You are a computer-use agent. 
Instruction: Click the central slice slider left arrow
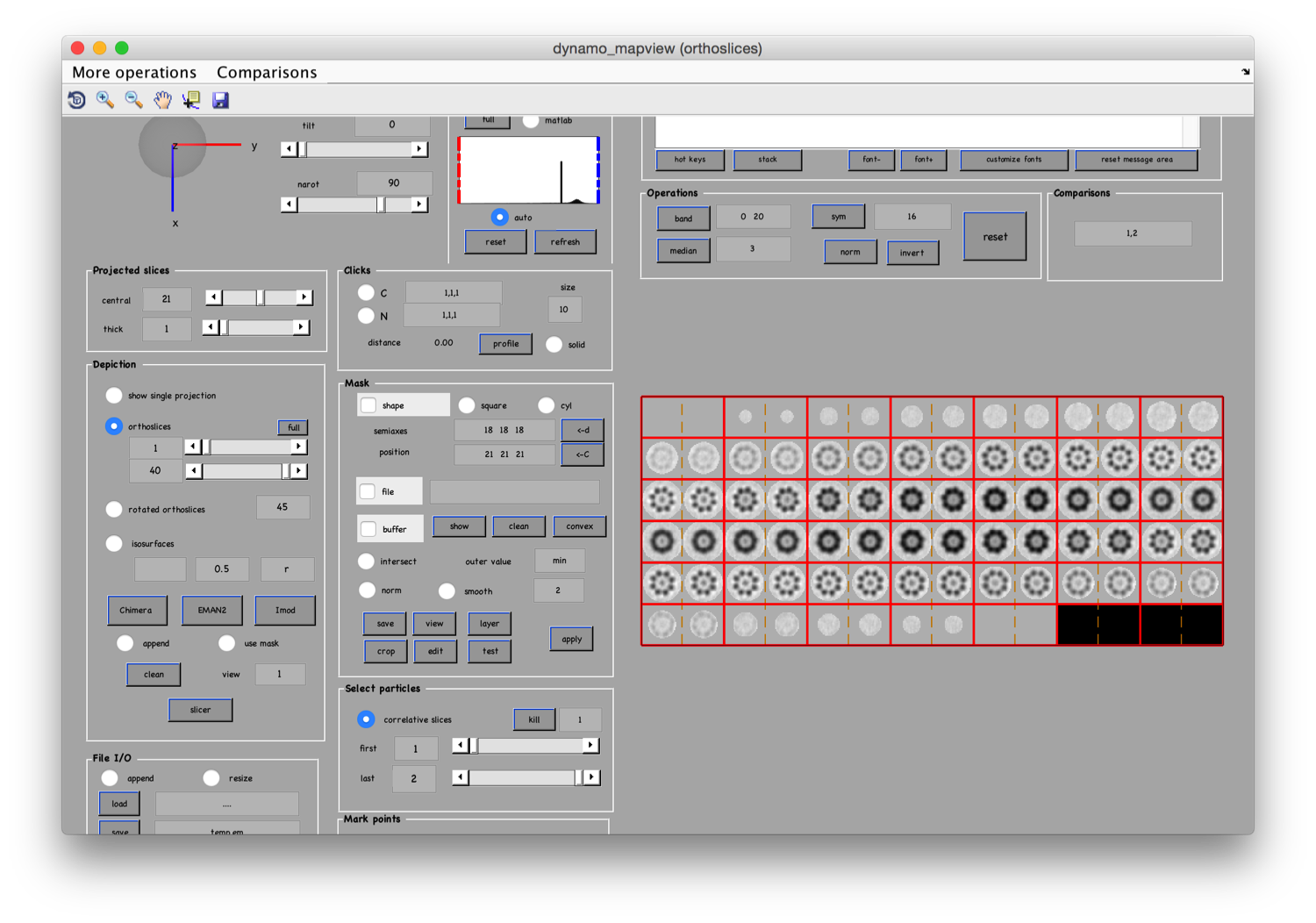pos(213,297)
